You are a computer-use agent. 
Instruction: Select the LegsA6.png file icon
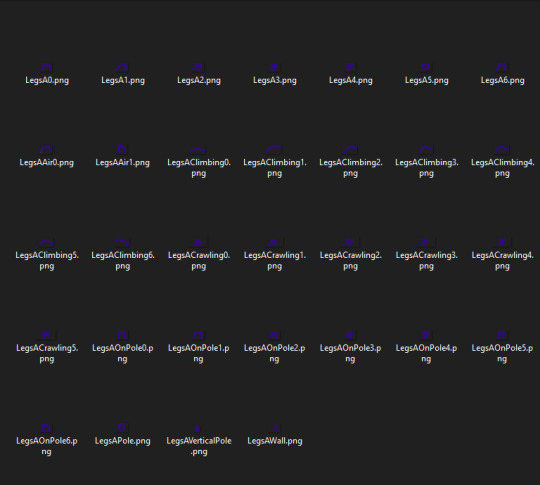(x=502, y=67)
